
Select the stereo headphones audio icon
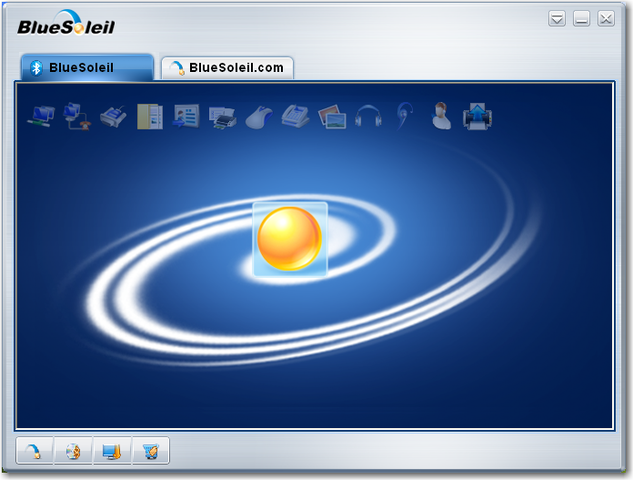point(368,116)
